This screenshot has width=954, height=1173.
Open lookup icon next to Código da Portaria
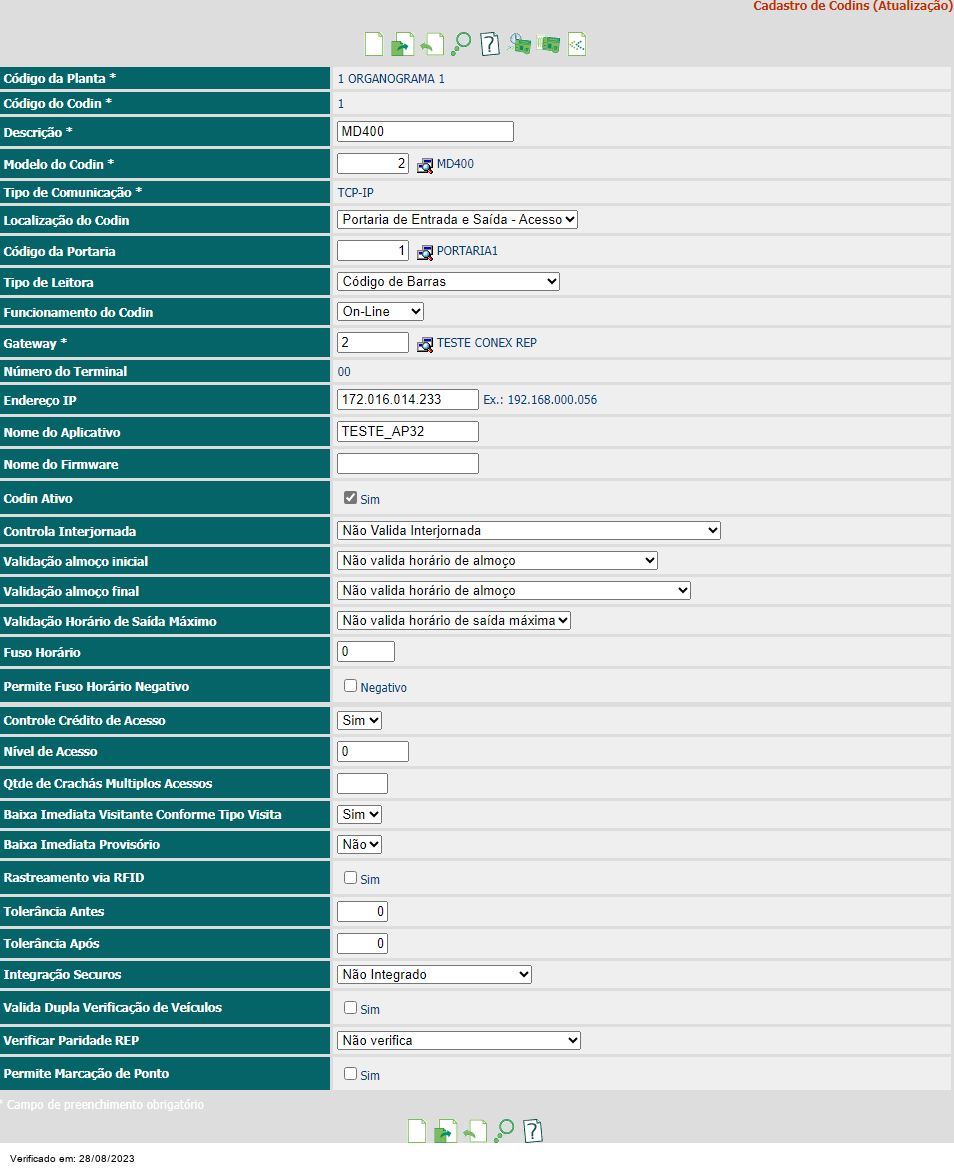coord(425,252)
